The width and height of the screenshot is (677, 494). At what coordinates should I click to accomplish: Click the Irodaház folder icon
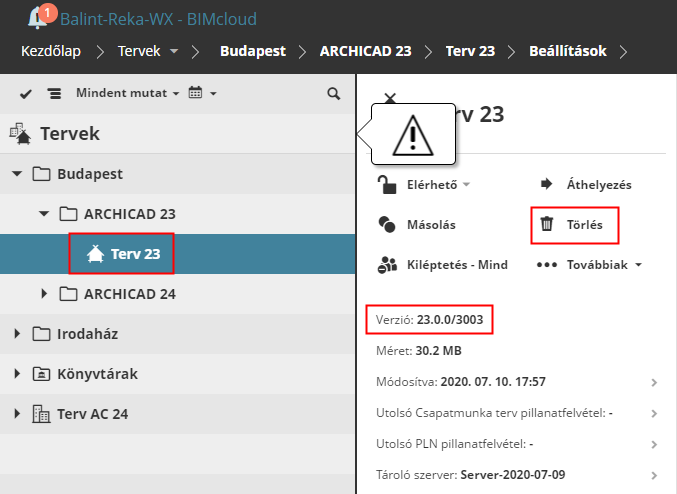41,334
